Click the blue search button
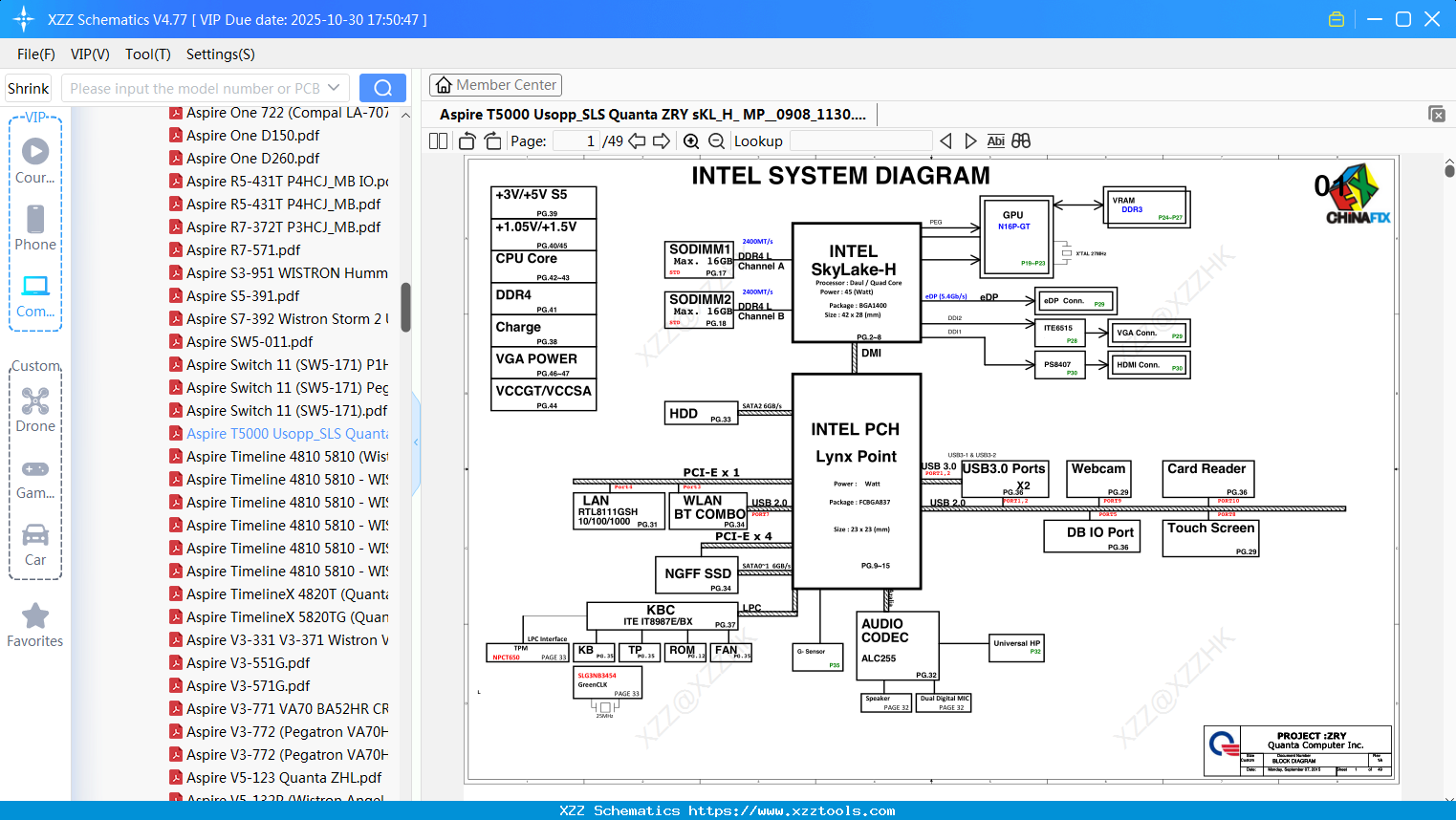This screenshot has width=1456, height=820. click(382, 88)
